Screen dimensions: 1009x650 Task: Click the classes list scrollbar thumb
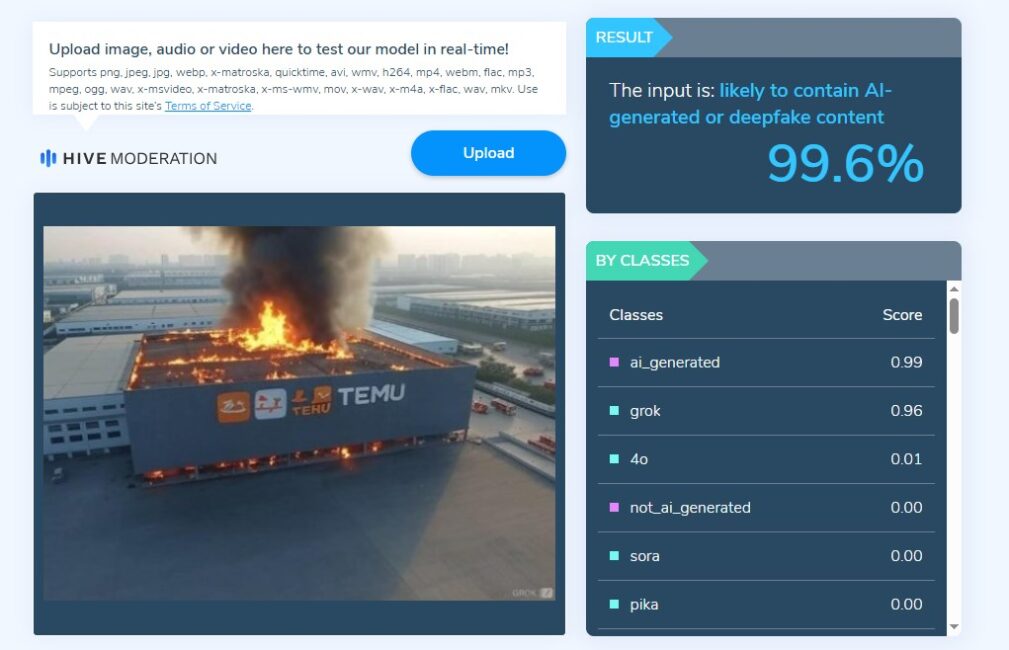[x=954, y=316]
